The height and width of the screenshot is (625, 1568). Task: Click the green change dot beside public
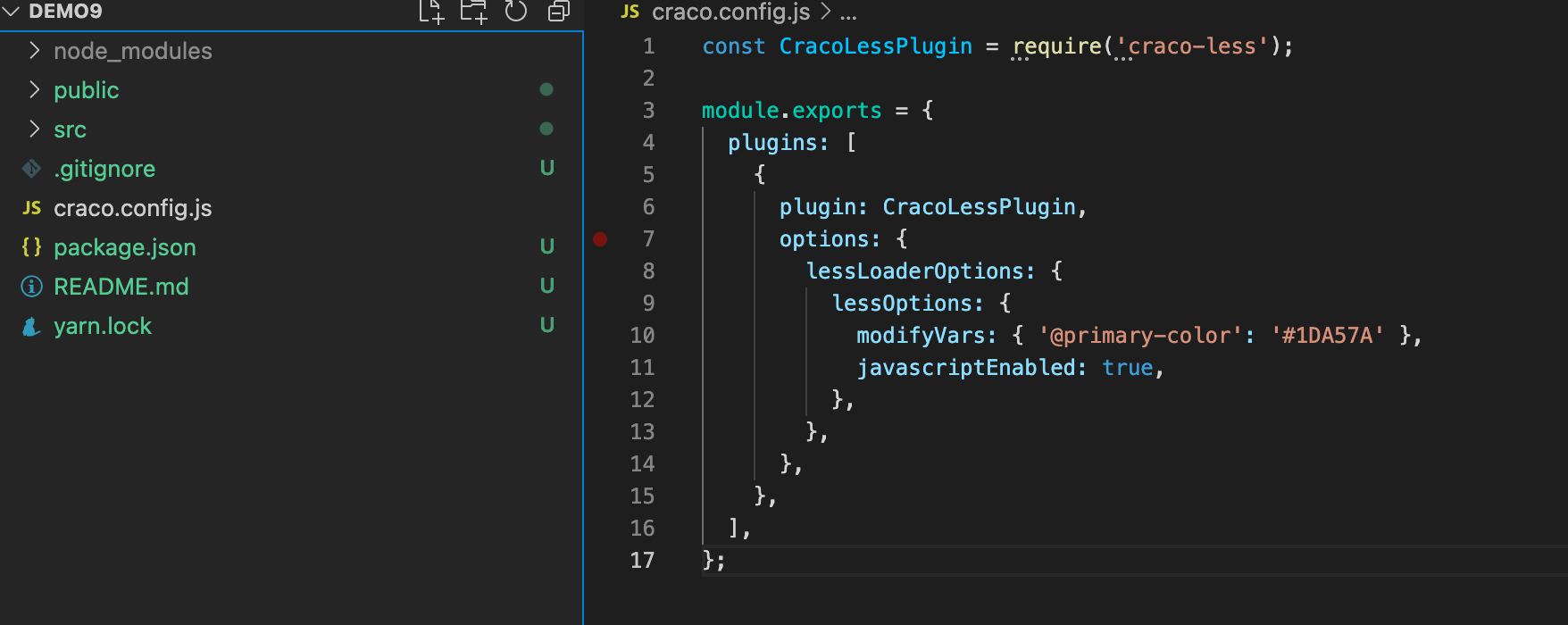[546, 89]
